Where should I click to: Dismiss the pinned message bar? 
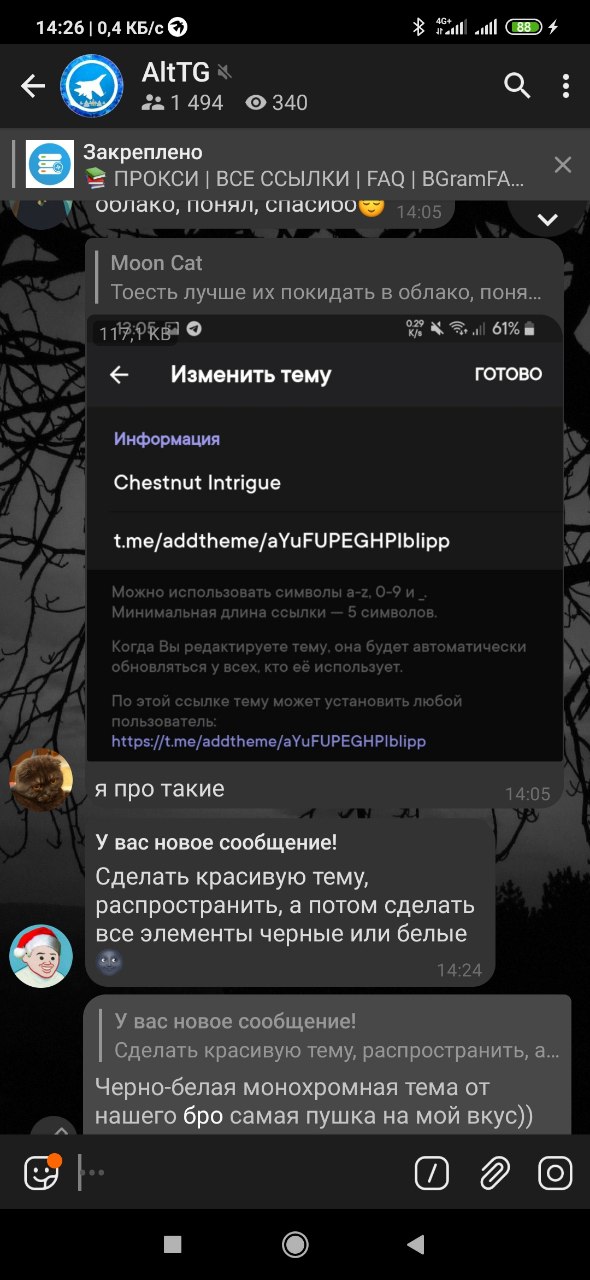tap(563, 165)
